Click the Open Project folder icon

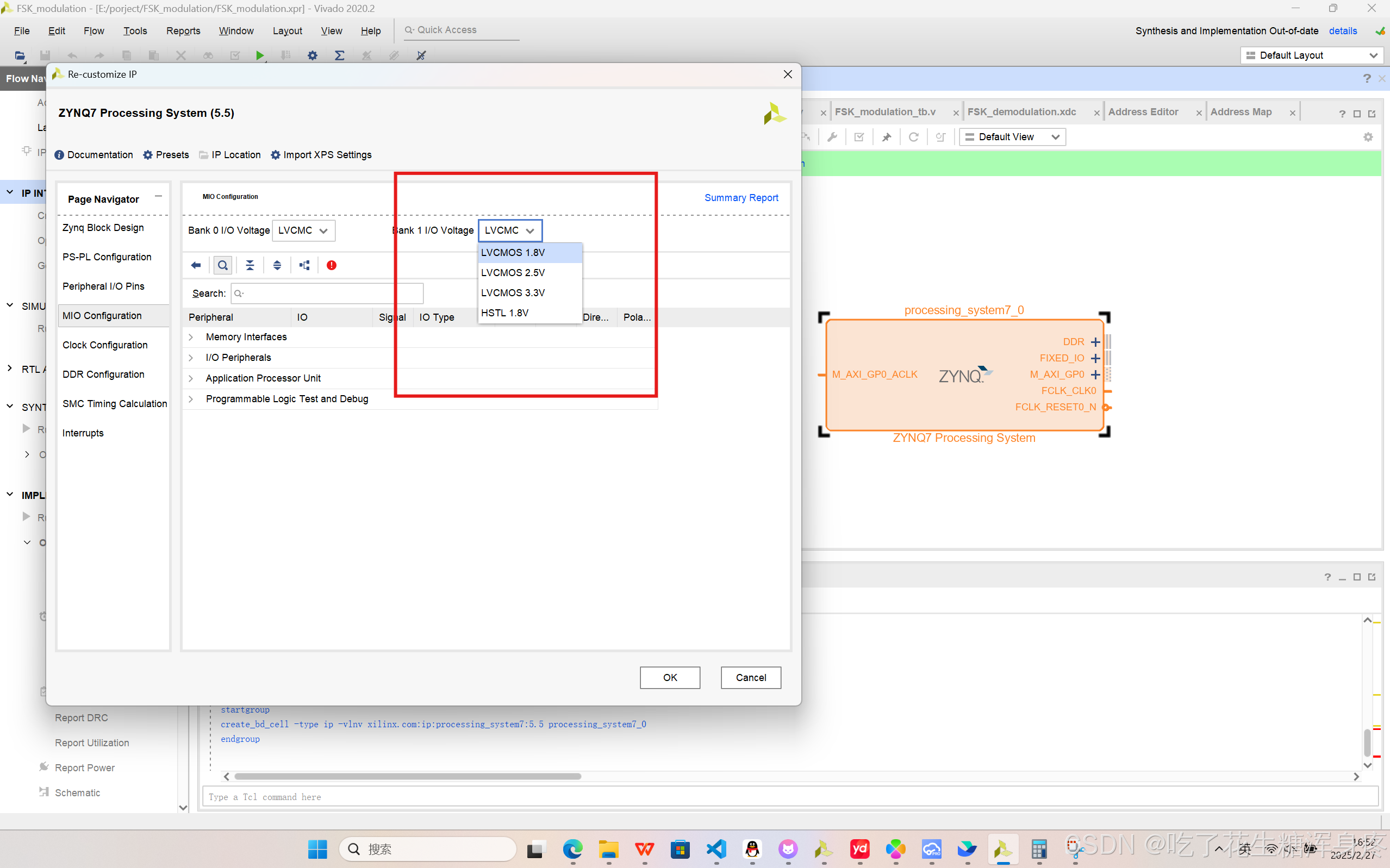(x=20, y=55)
